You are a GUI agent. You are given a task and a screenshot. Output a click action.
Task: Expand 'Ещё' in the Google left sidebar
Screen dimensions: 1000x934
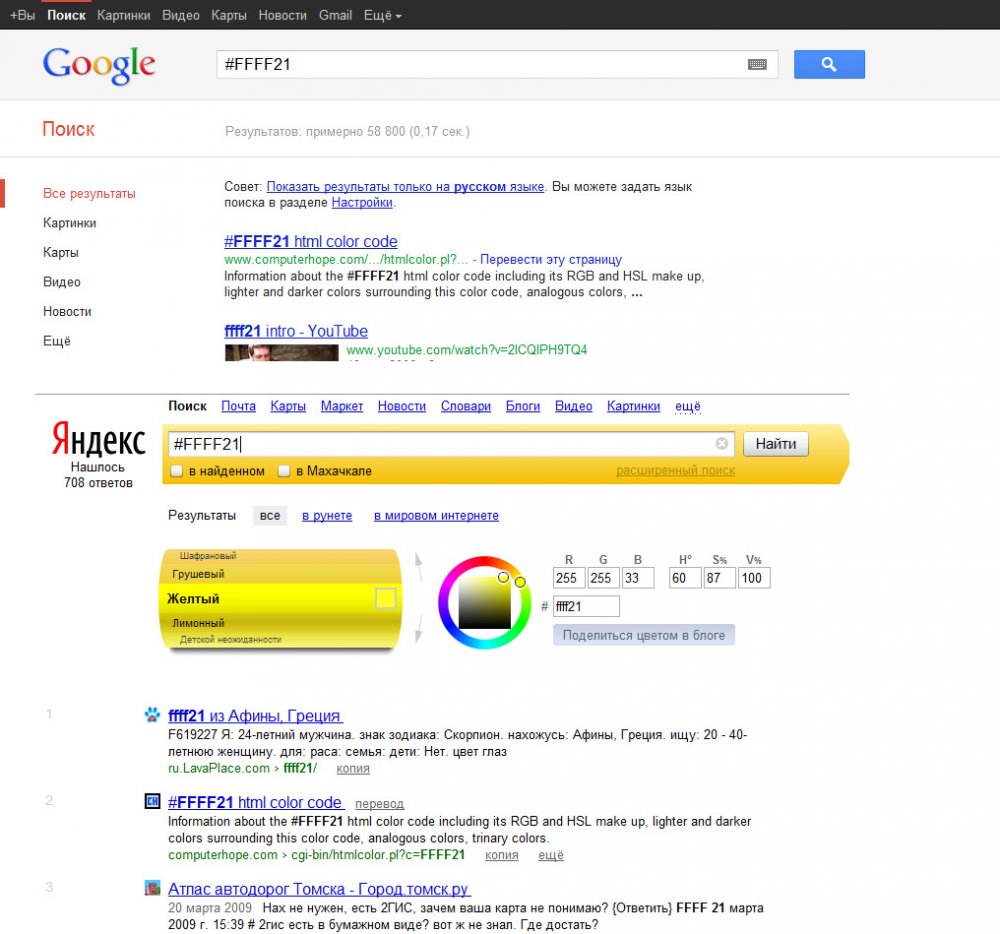[57, 341]
